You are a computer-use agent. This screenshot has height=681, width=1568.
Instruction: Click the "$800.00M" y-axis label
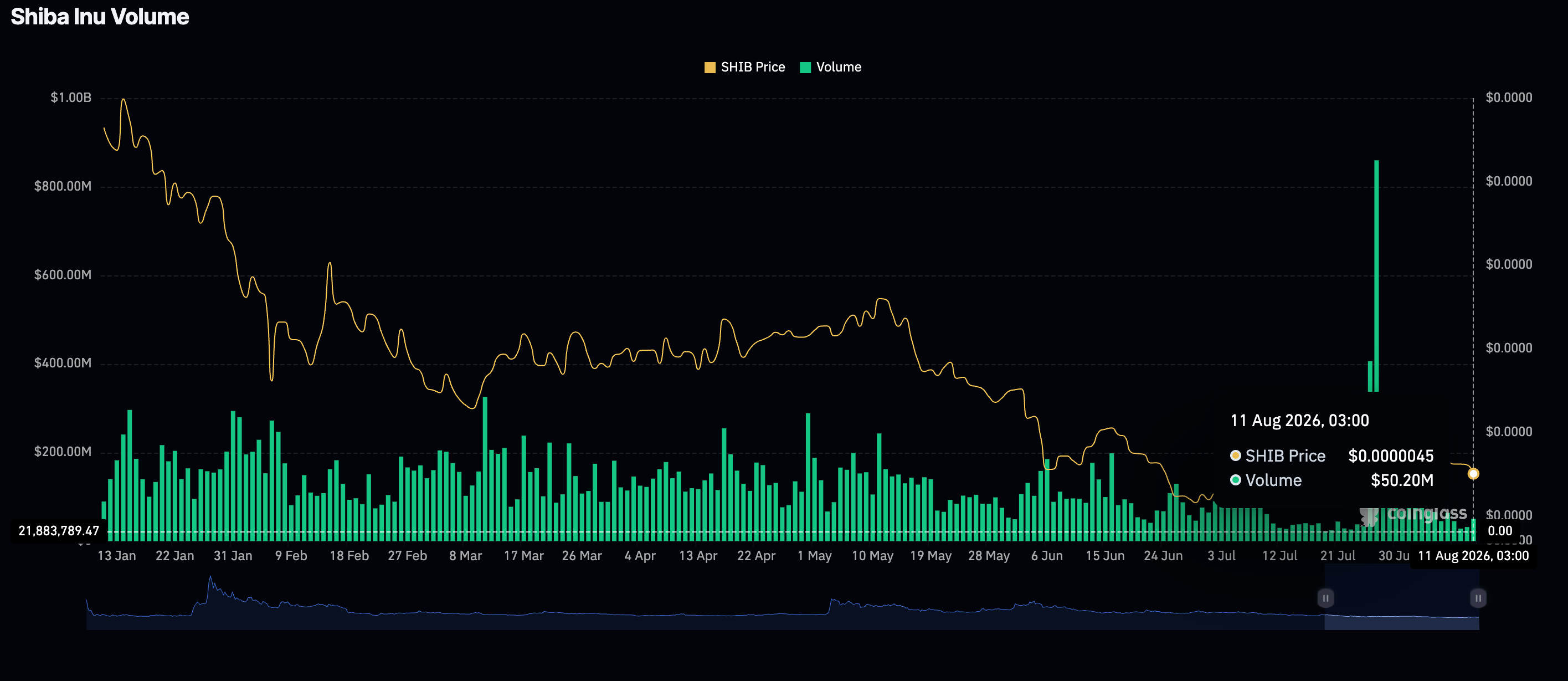(63, 186)
